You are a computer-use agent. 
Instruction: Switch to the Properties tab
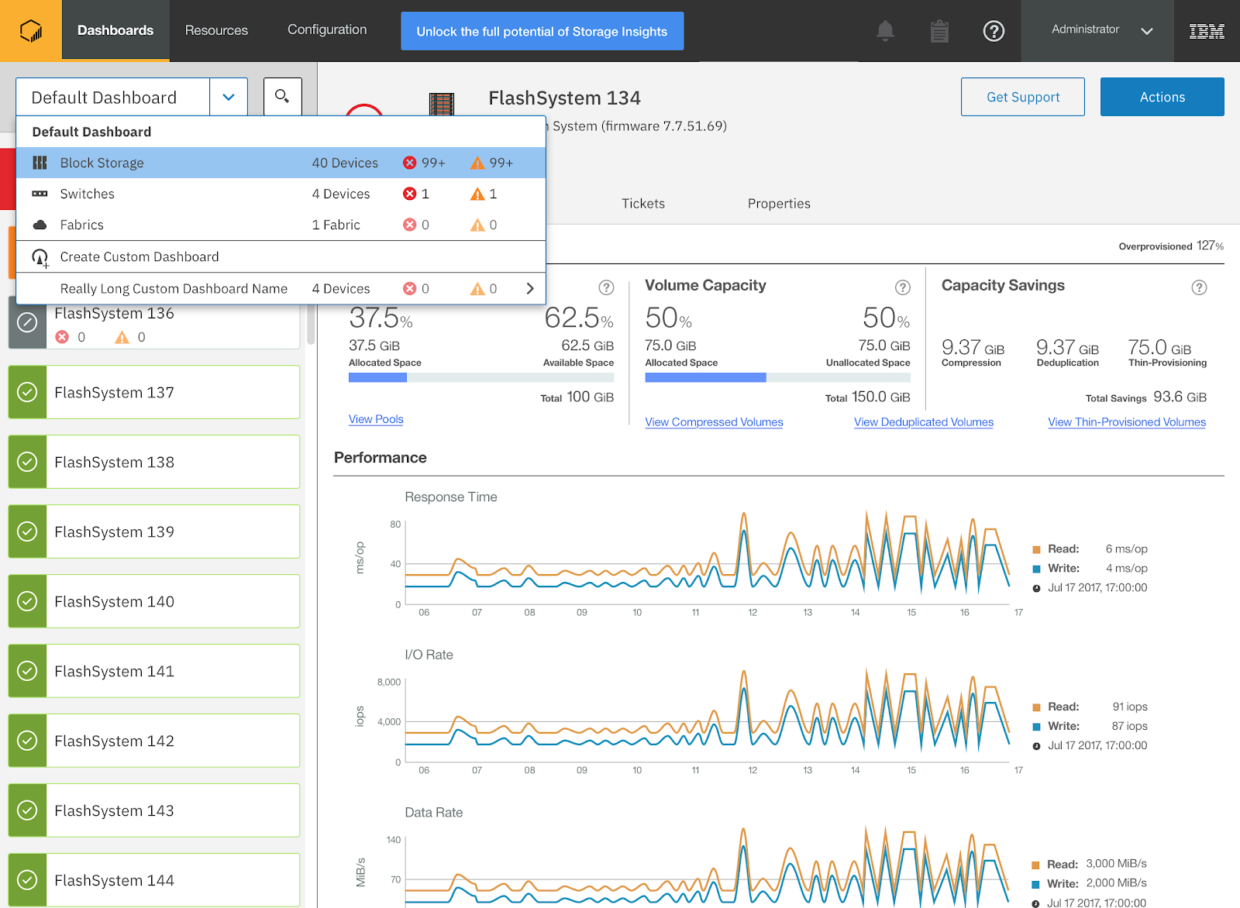779,203
